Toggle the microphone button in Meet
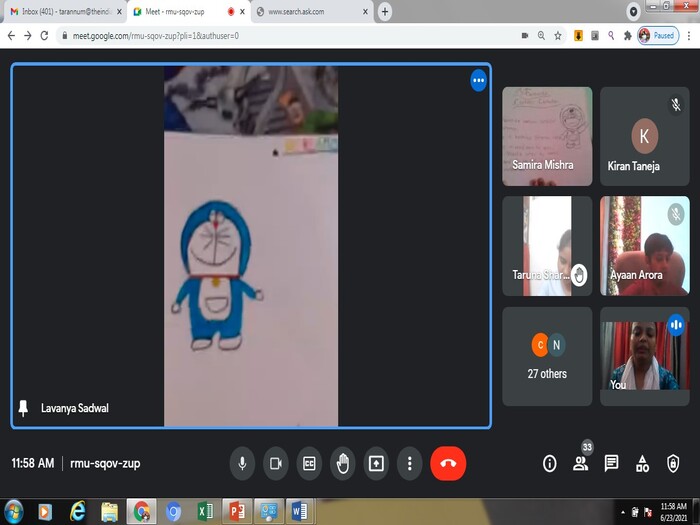The height and width of the screenshot is (525, 700). tap(242, 463)
